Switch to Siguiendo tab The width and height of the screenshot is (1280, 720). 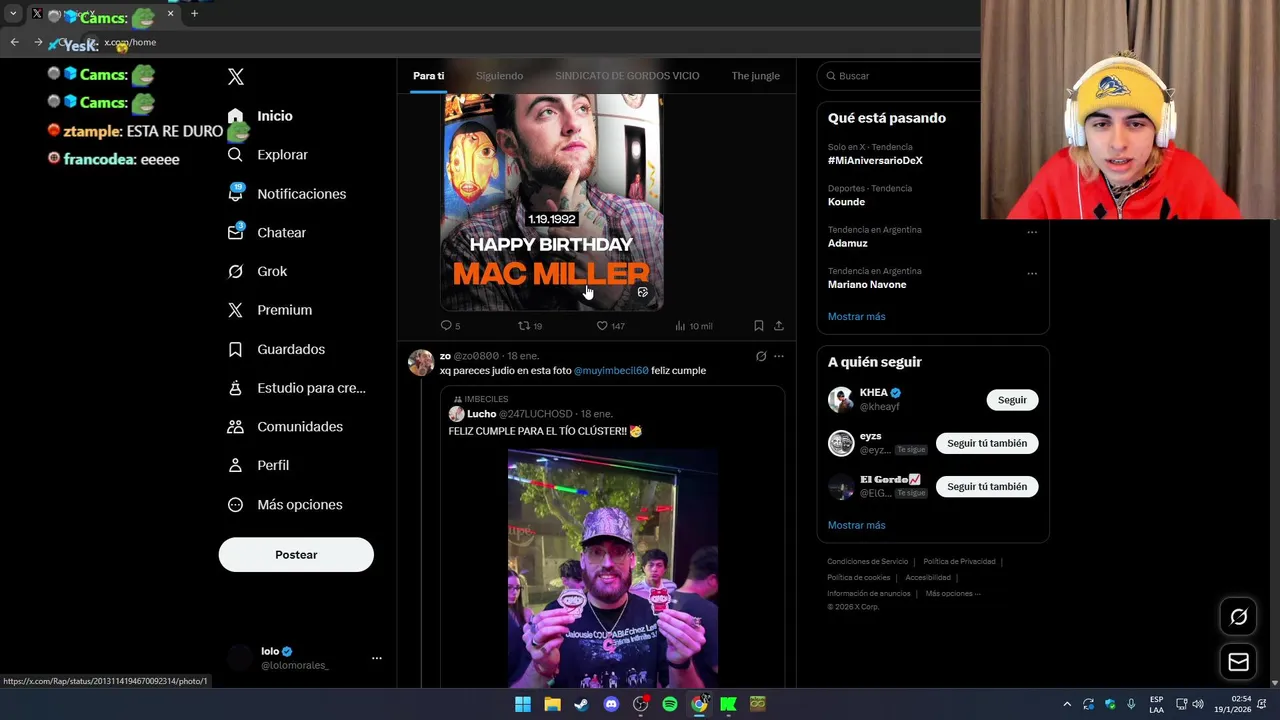pos(499,76)
